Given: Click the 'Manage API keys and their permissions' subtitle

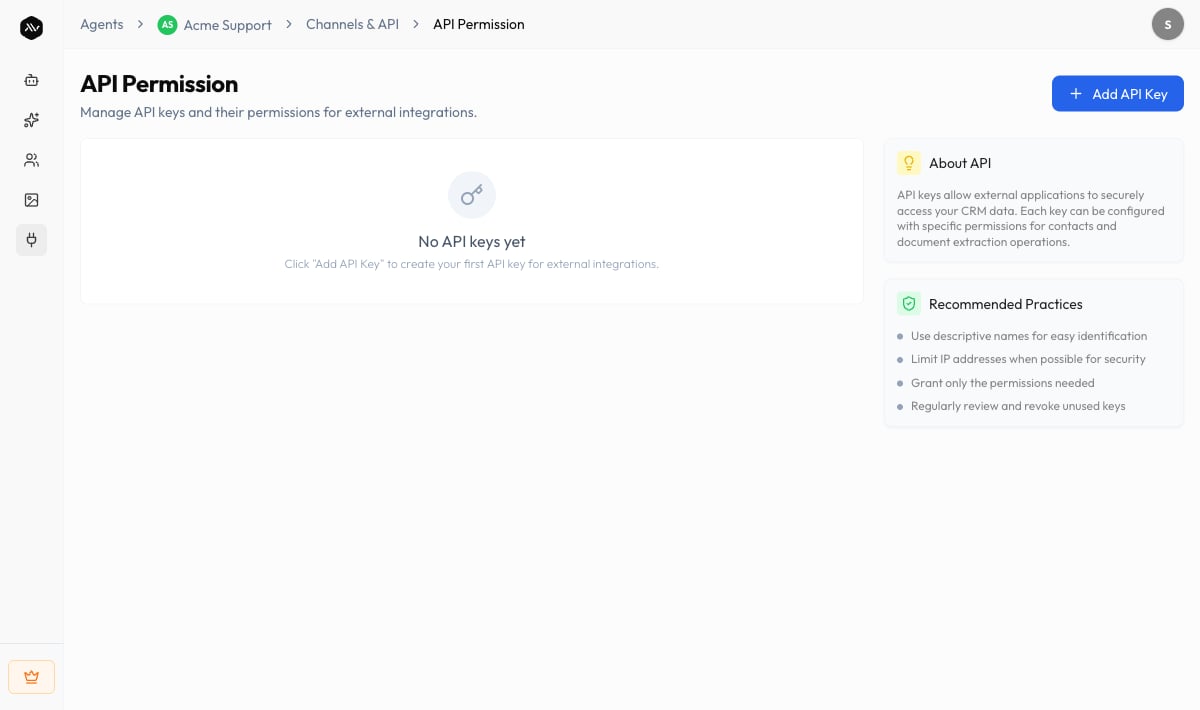Looking at the screenshot, I should tap(278, 112).
